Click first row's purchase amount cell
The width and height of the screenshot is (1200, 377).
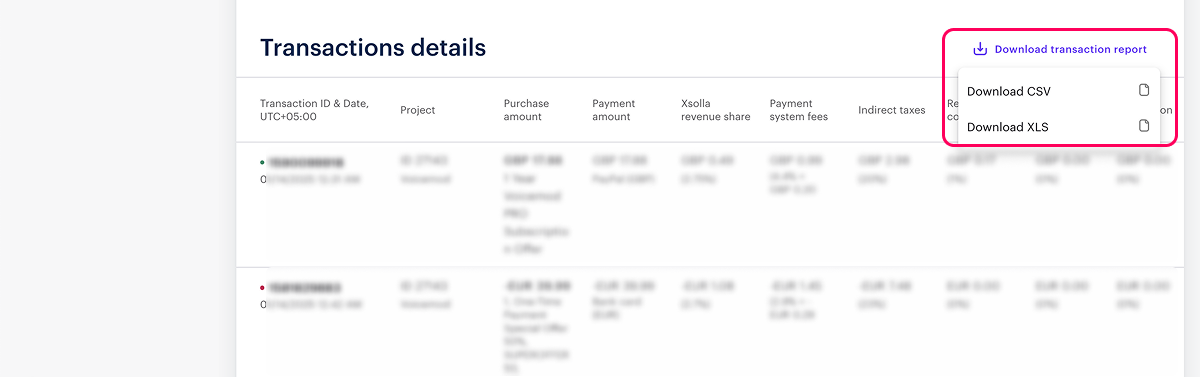[536, 195]
